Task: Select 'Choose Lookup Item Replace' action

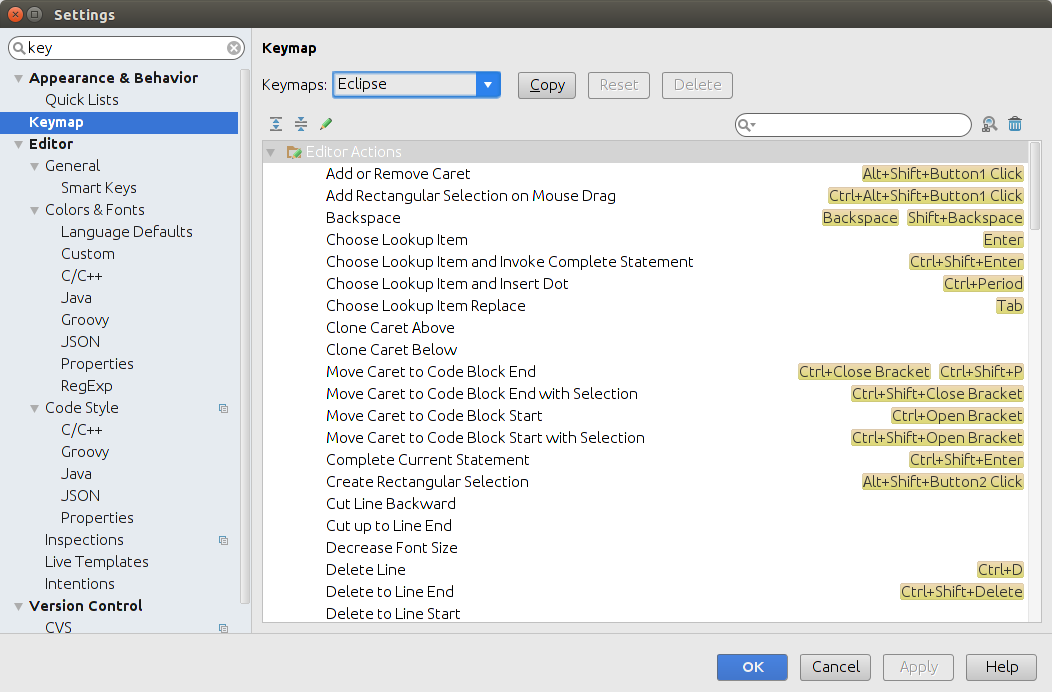Action: [425, 306]
